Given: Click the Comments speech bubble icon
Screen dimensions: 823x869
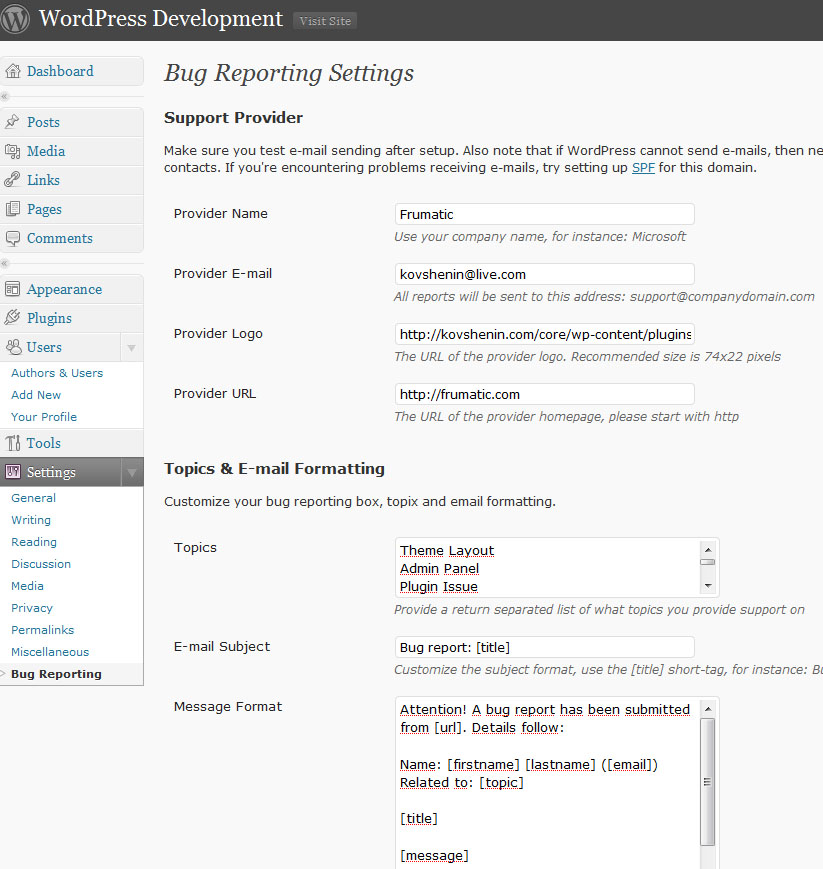Looking at the screenshot, I should click(12, 238).
